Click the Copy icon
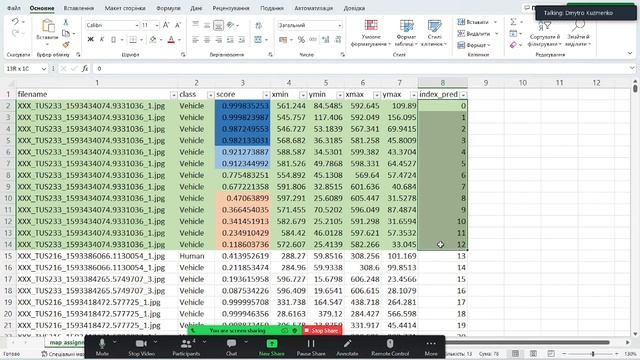The width and height of the screenshot is (640, 360). [66, 33]
